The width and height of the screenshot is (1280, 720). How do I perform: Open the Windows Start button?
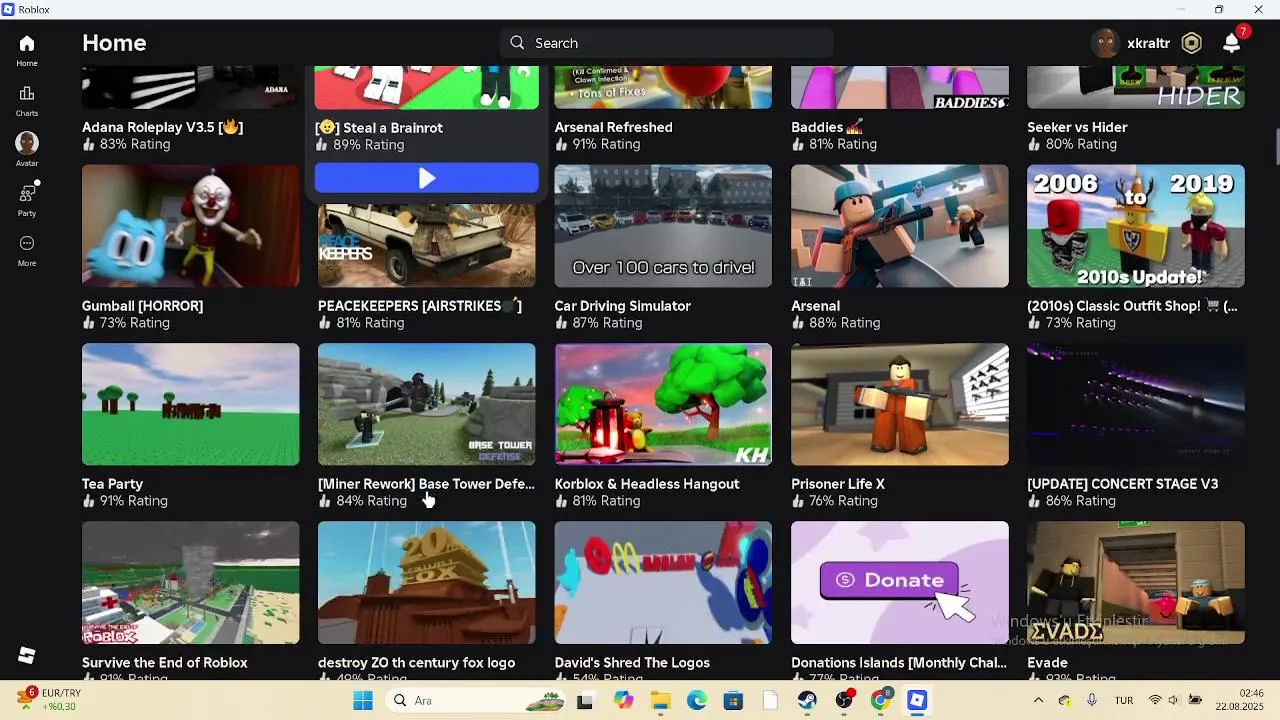(362, 701)
